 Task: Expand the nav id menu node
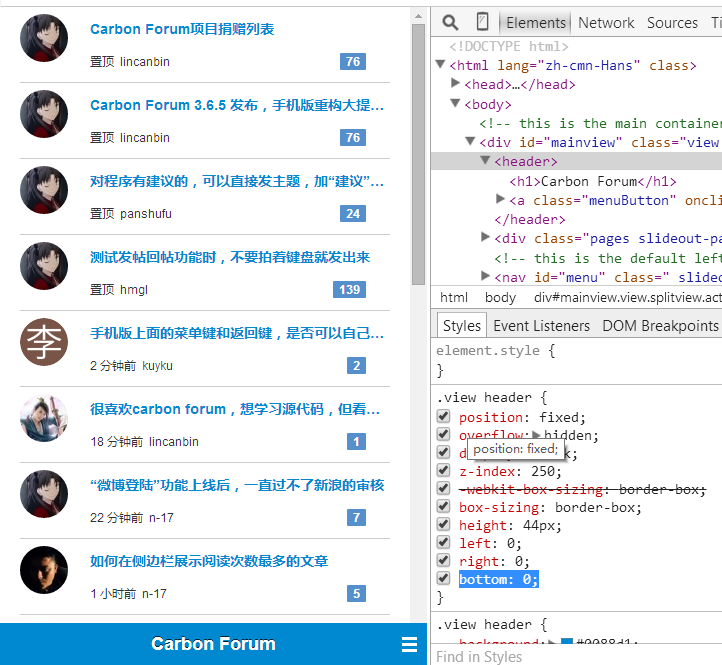(x=485, y=276)
